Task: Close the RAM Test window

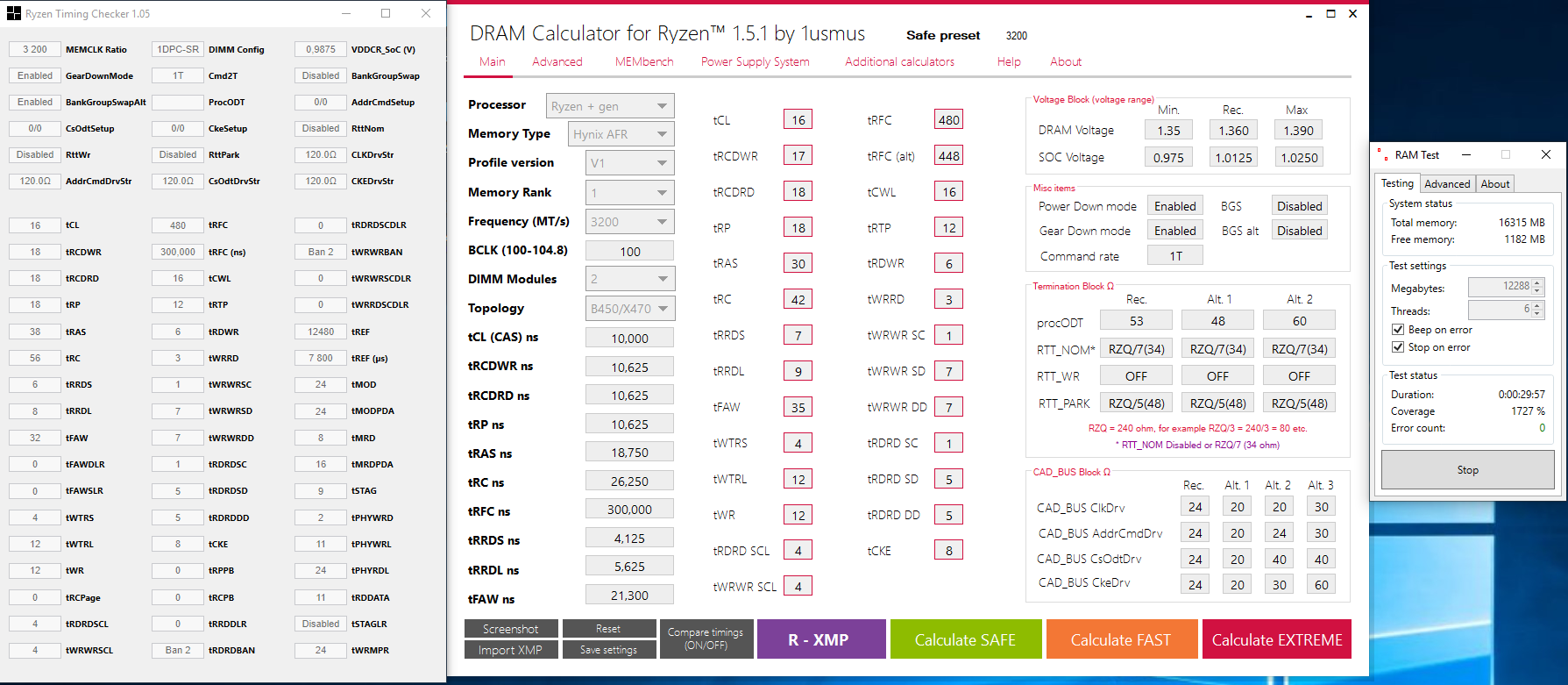Action: 1546,154
